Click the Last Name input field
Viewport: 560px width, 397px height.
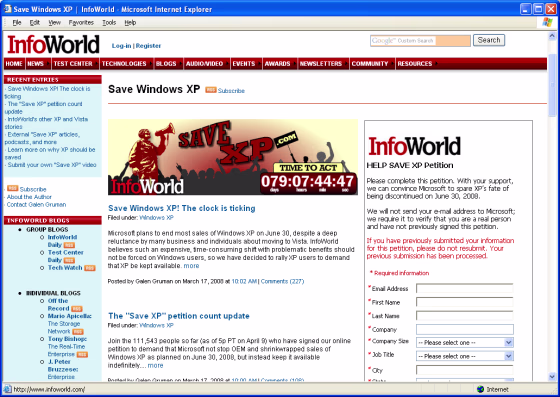(x=465, y=316)
